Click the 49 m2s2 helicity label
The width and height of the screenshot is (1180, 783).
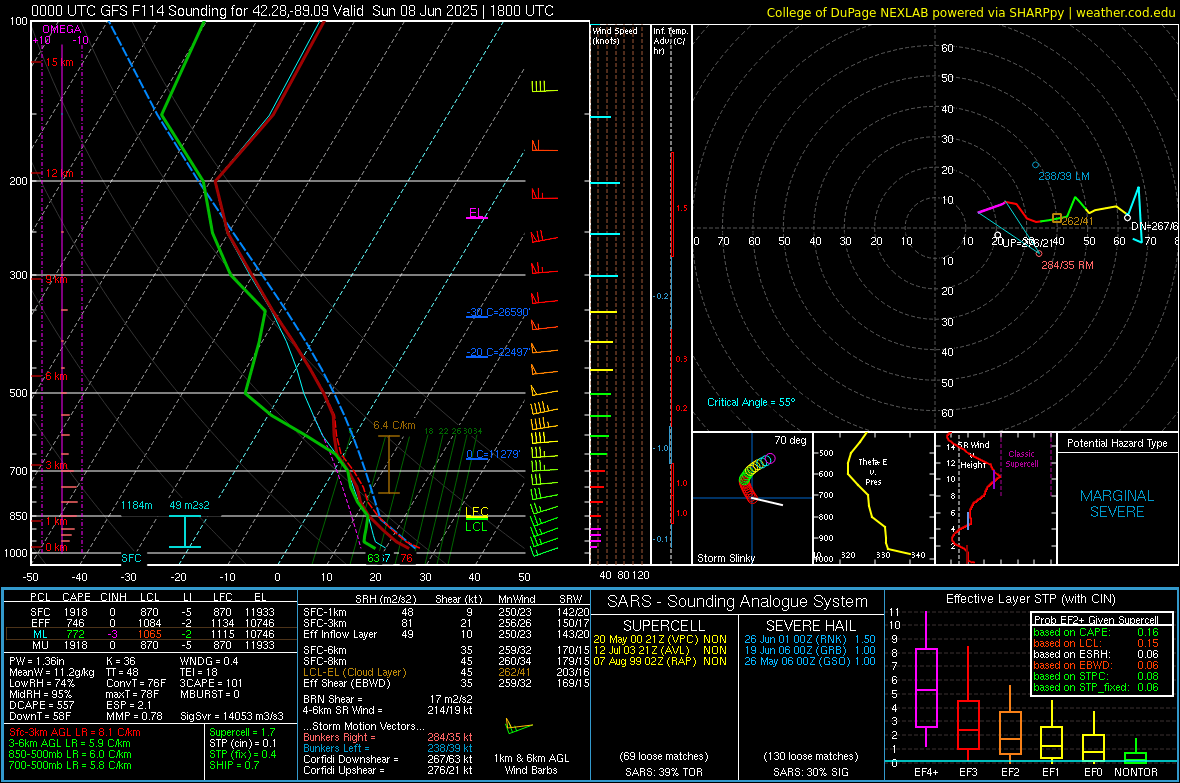(x=189, y=505)
